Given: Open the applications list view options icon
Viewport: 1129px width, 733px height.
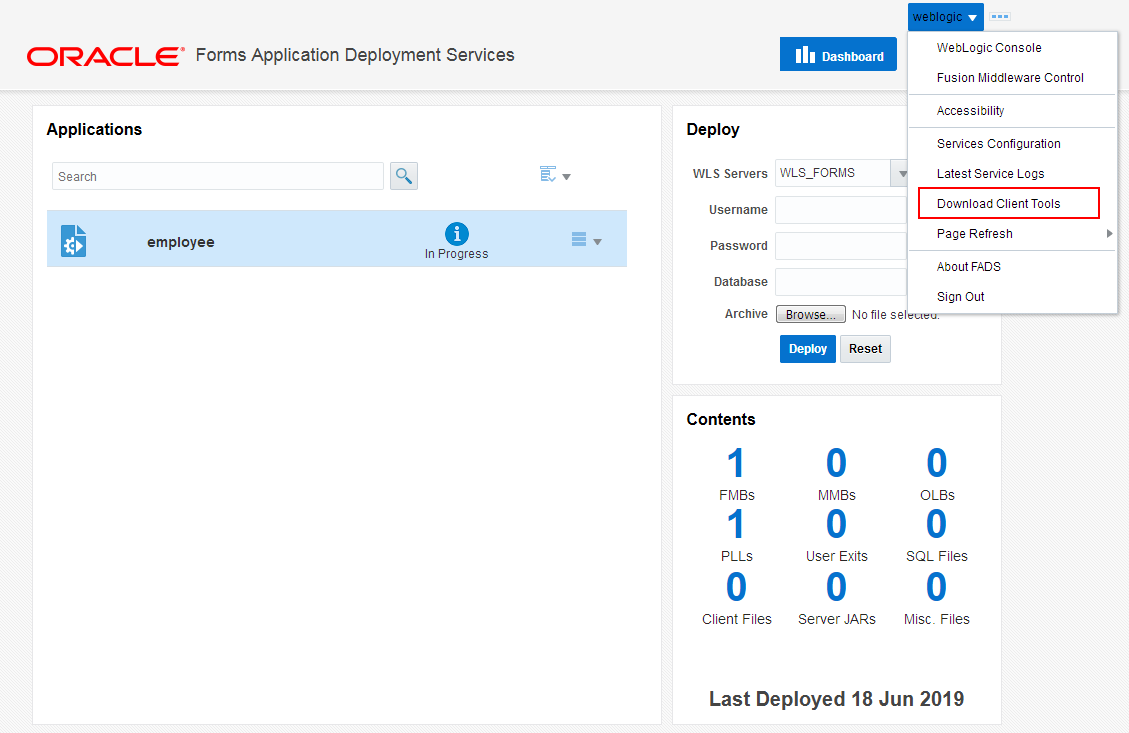Looking at the screenshot, I should (x=554, y=175).
